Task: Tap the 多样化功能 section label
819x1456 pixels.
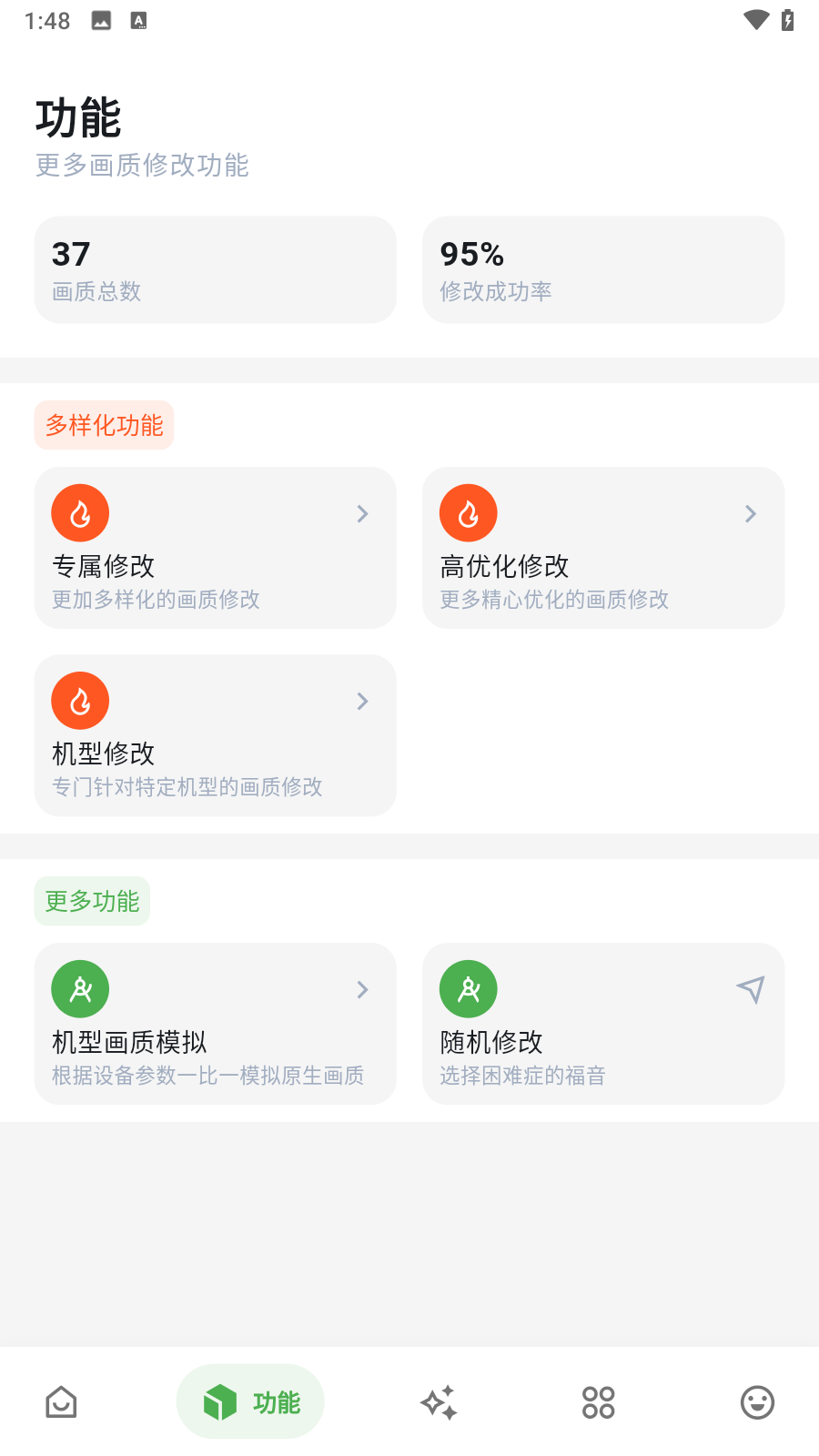Action: tap(105, 425)
